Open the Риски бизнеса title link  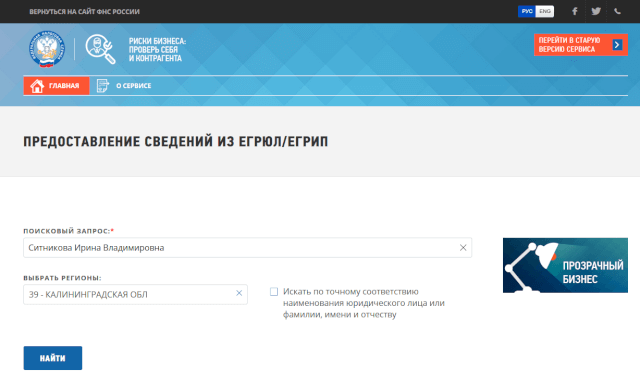157,50
